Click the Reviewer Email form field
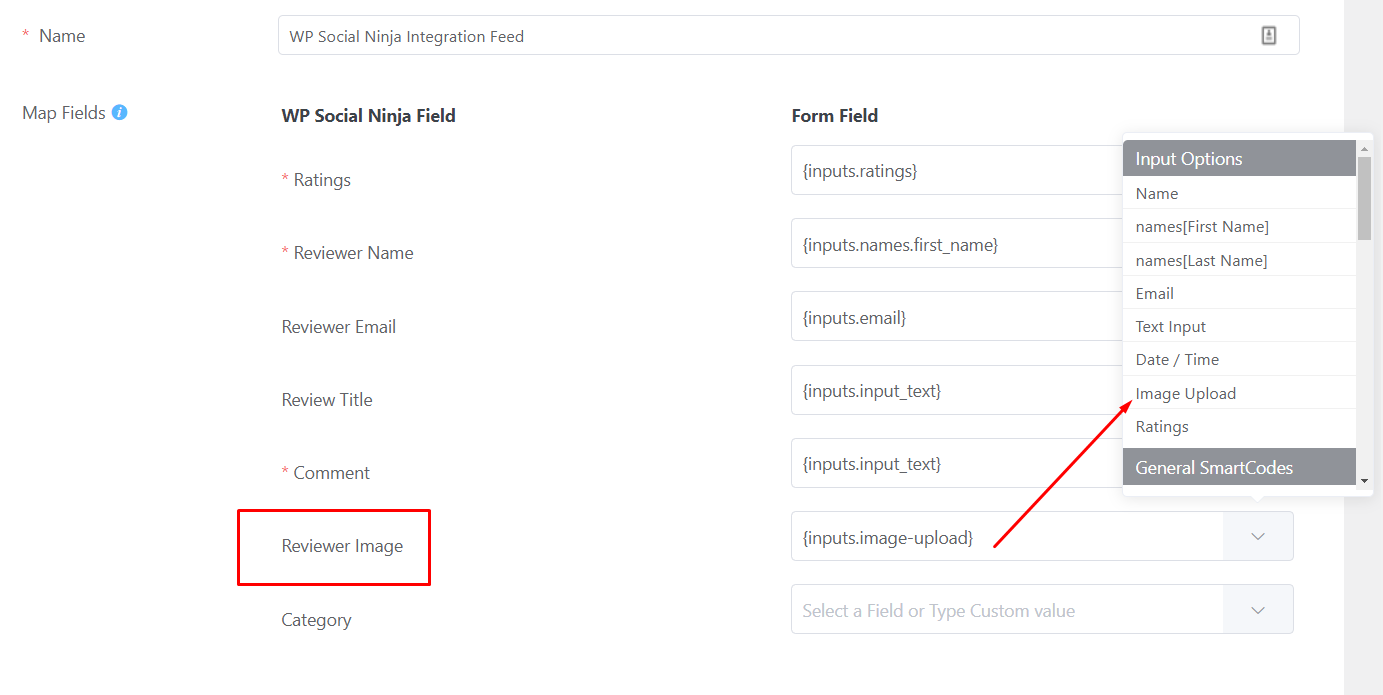Viewport: 1383px width, 695px height. pyautogui.click(x=955, y=318)
